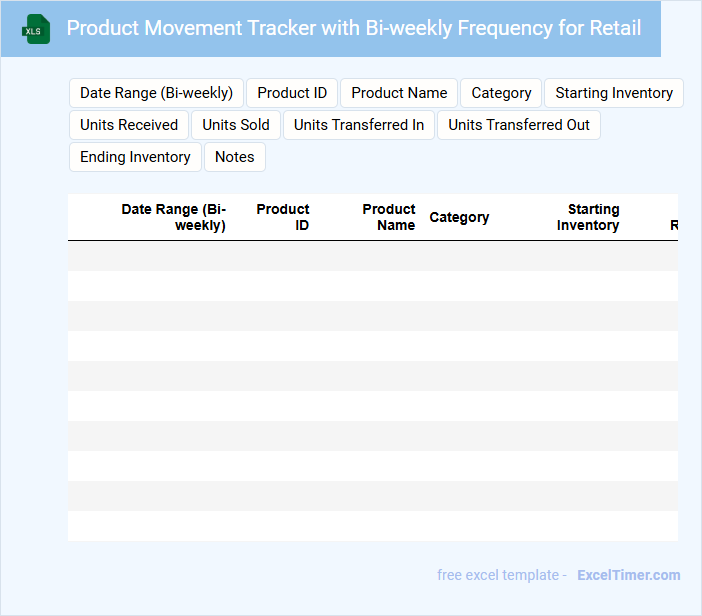702x616 pixels.
Task: Select the Product Name tag
Action: (x=399, y=93)
